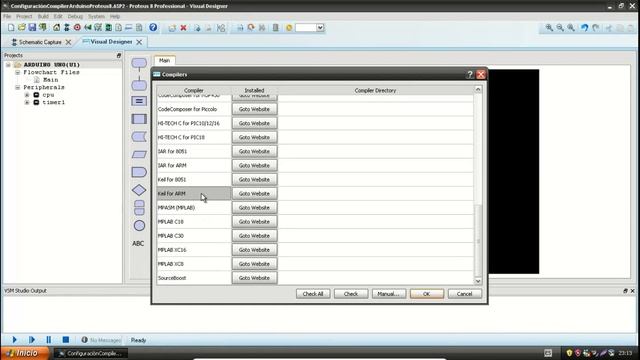Confirm the Compilers dialog with OK

tap(427, 294)
